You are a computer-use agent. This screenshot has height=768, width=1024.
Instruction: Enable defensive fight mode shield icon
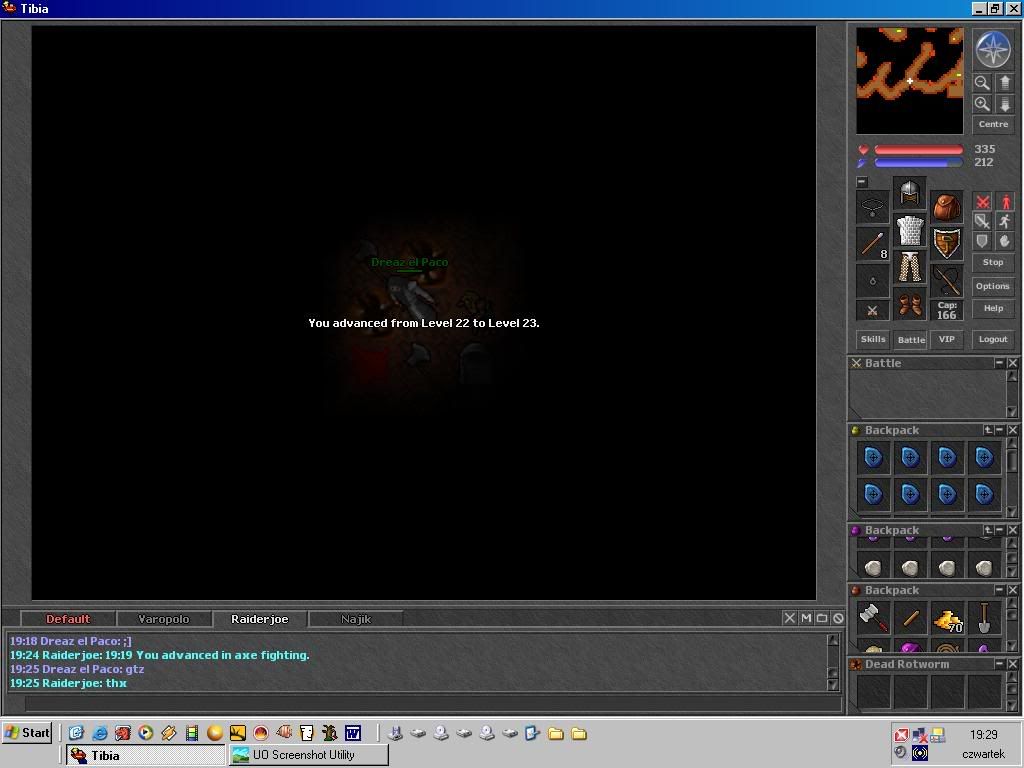[982, 241]
